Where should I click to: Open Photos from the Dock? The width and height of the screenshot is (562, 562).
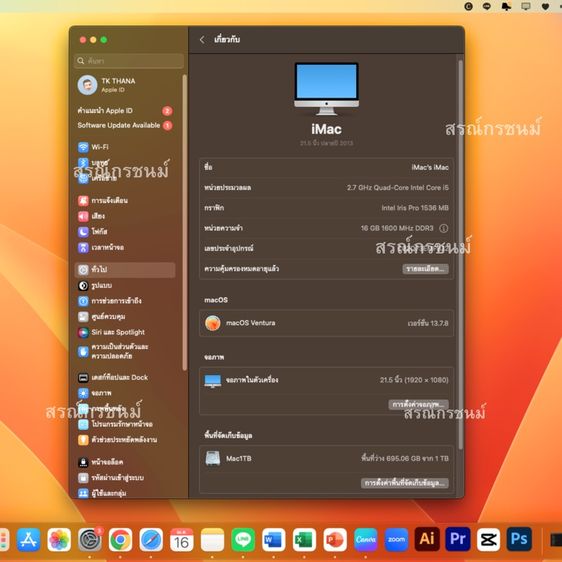59,539
